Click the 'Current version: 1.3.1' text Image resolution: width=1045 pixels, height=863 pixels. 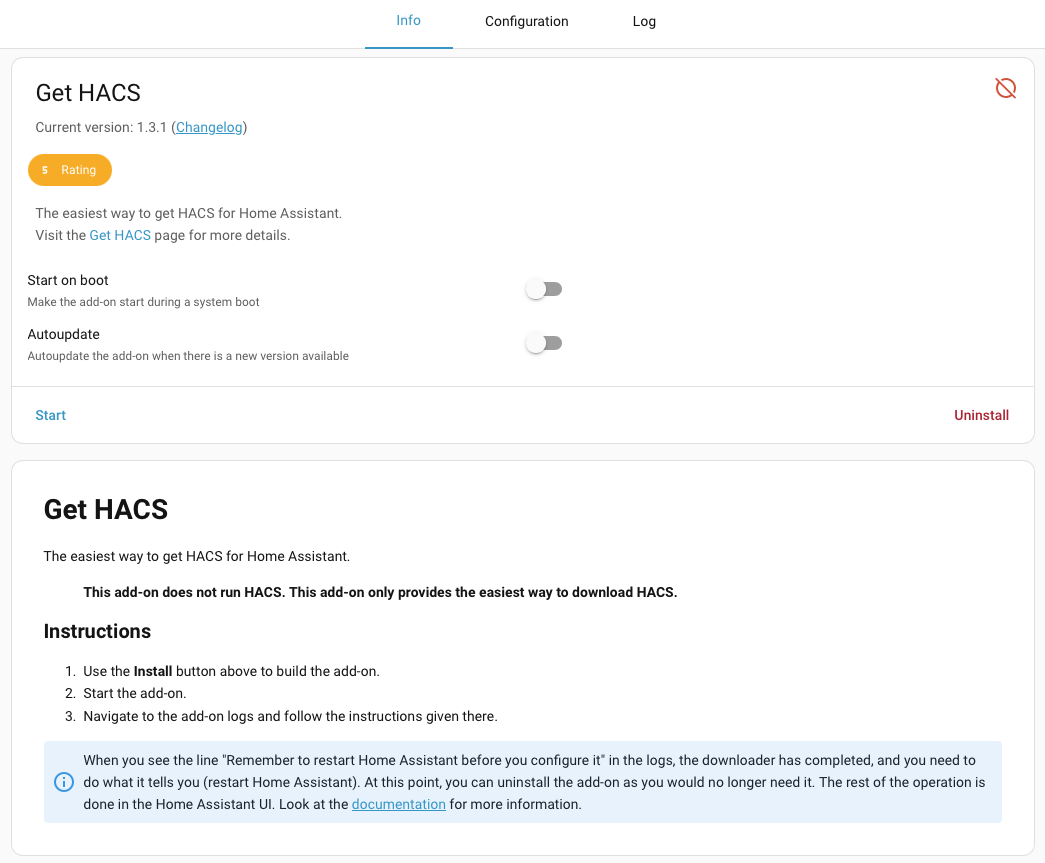(101, 127)
